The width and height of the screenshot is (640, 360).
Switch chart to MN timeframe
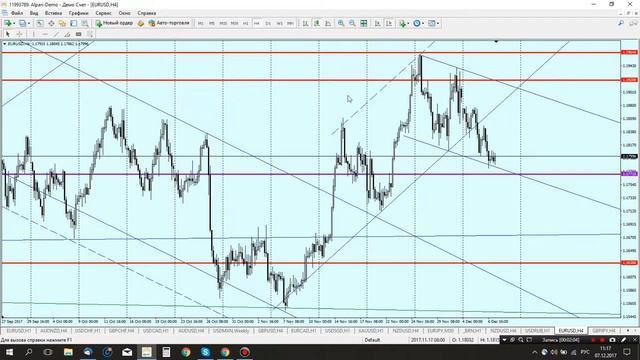tap(290, 23)
